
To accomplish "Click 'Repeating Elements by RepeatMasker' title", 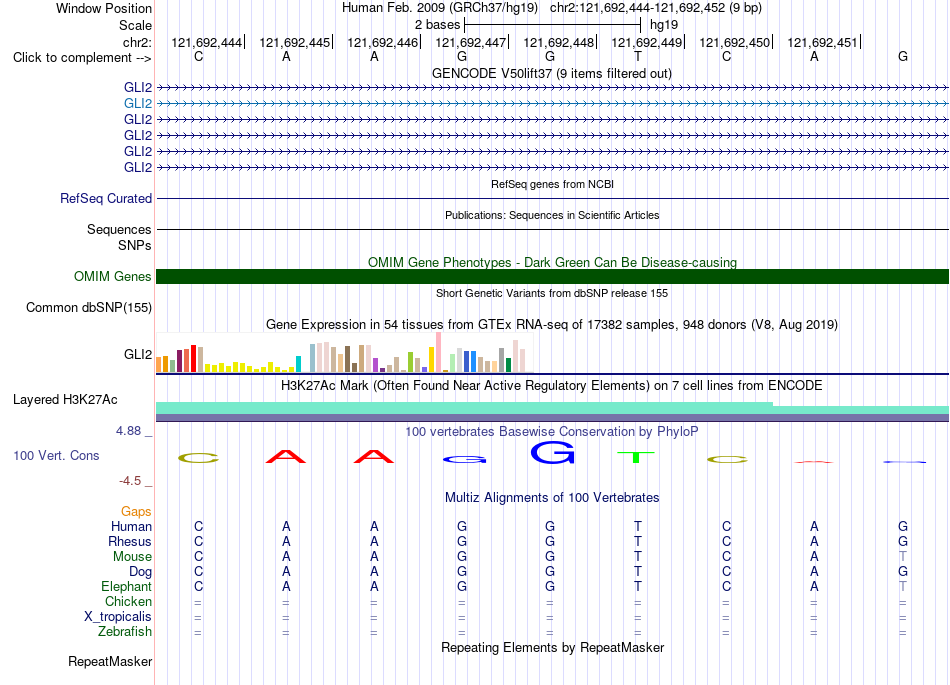I will coord(552,647).
